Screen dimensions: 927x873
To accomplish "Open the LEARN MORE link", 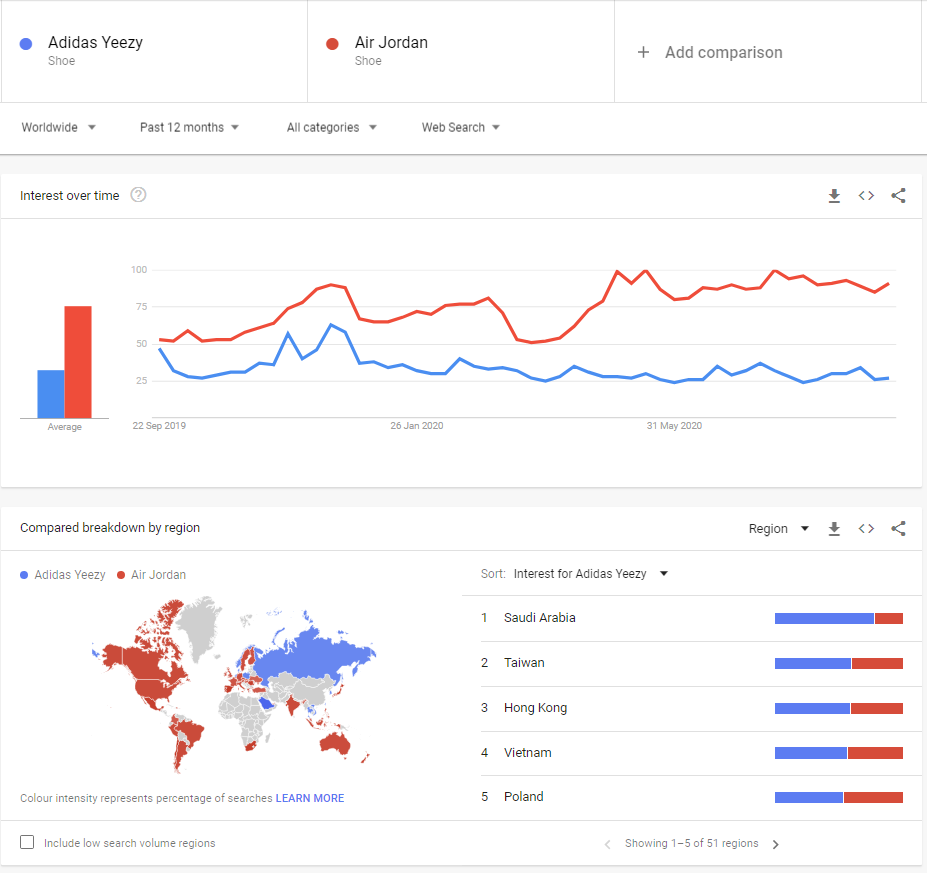I will click(x=310, y=798).
